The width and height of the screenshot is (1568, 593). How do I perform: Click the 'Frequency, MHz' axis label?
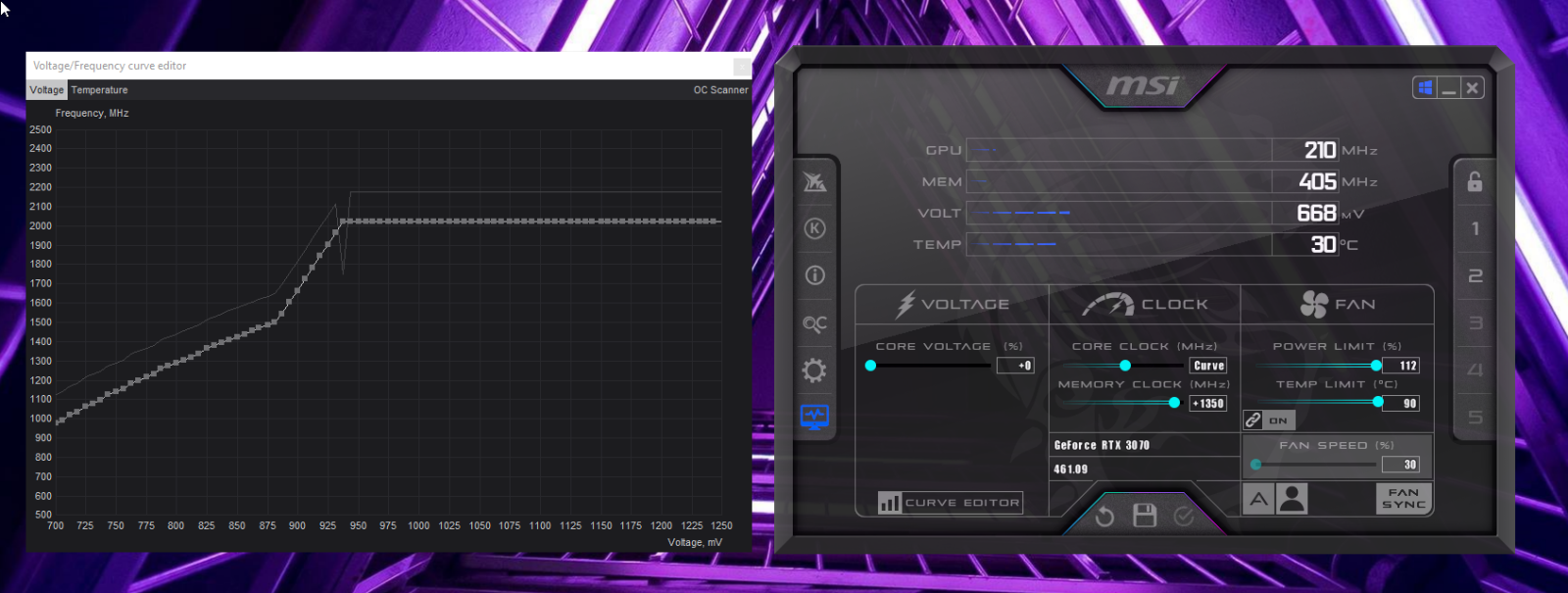point(92,114)
